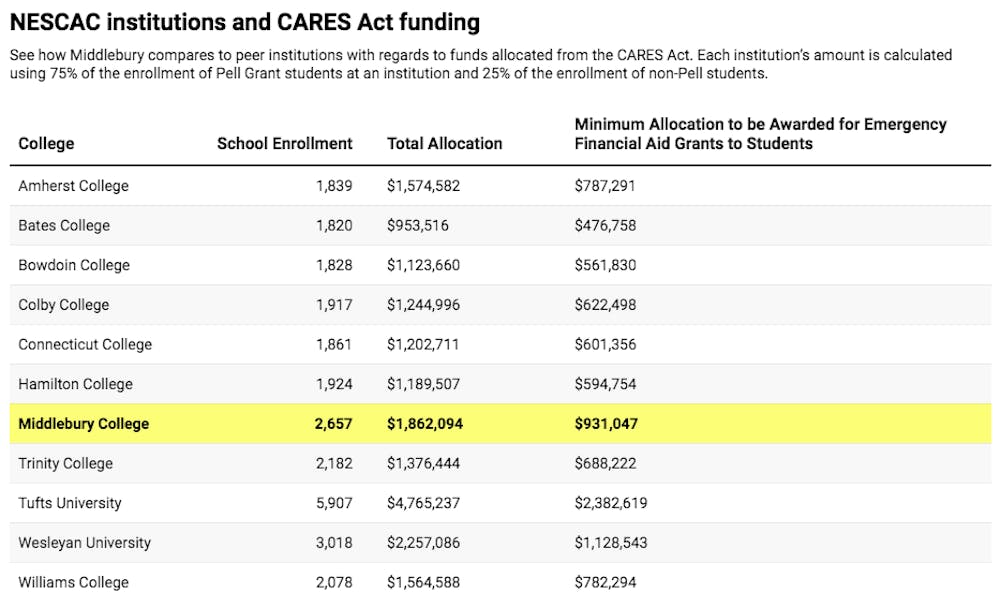Click Amherst's total allocation $1,574,582
The image size is (1000, 608).
423,186
